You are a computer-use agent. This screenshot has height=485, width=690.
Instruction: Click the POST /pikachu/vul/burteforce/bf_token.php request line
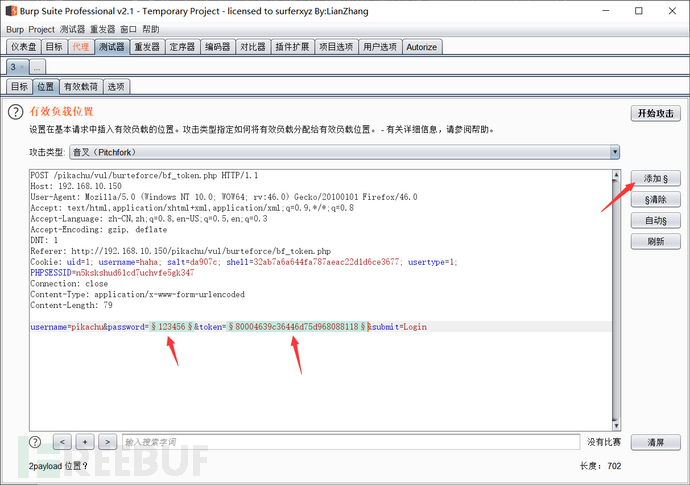pyautogui.click(x=144, y=175)
